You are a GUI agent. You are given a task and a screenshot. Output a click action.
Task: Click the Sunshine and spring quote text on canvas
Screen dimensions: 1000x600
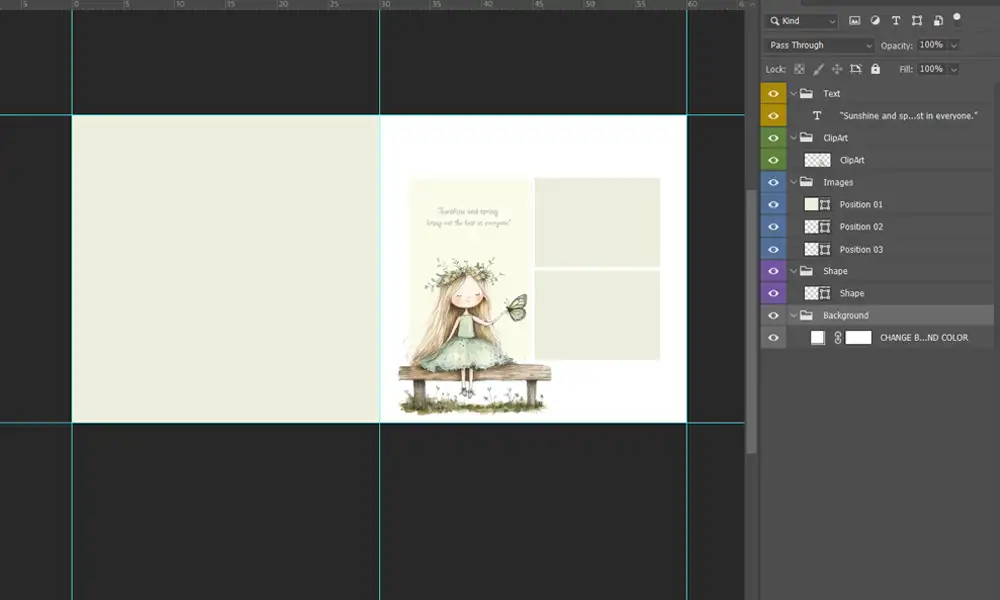(x=469, y=217)
